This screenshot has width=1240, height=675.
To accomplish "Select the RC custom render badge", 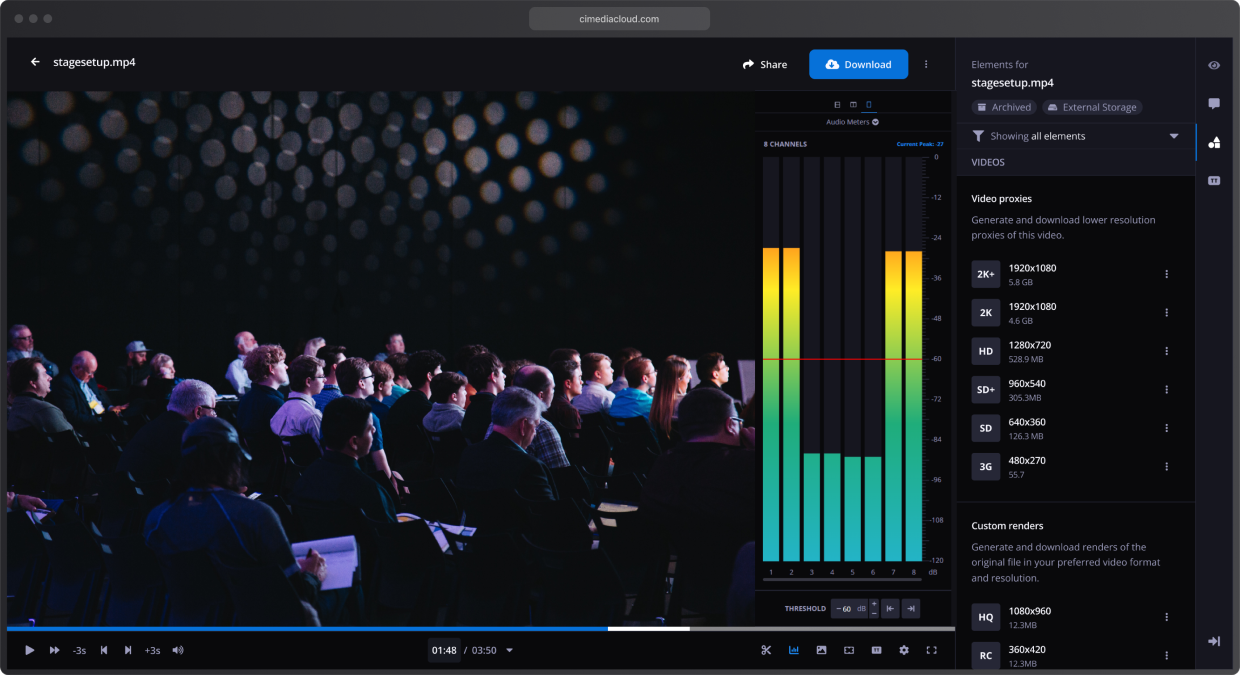I will click(x=986, y=656).
